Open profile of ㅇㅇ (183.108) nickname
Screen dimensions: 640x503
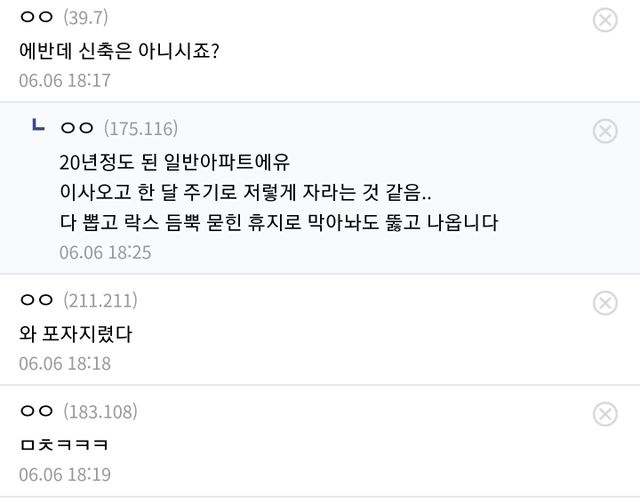(x=36, y=412)
